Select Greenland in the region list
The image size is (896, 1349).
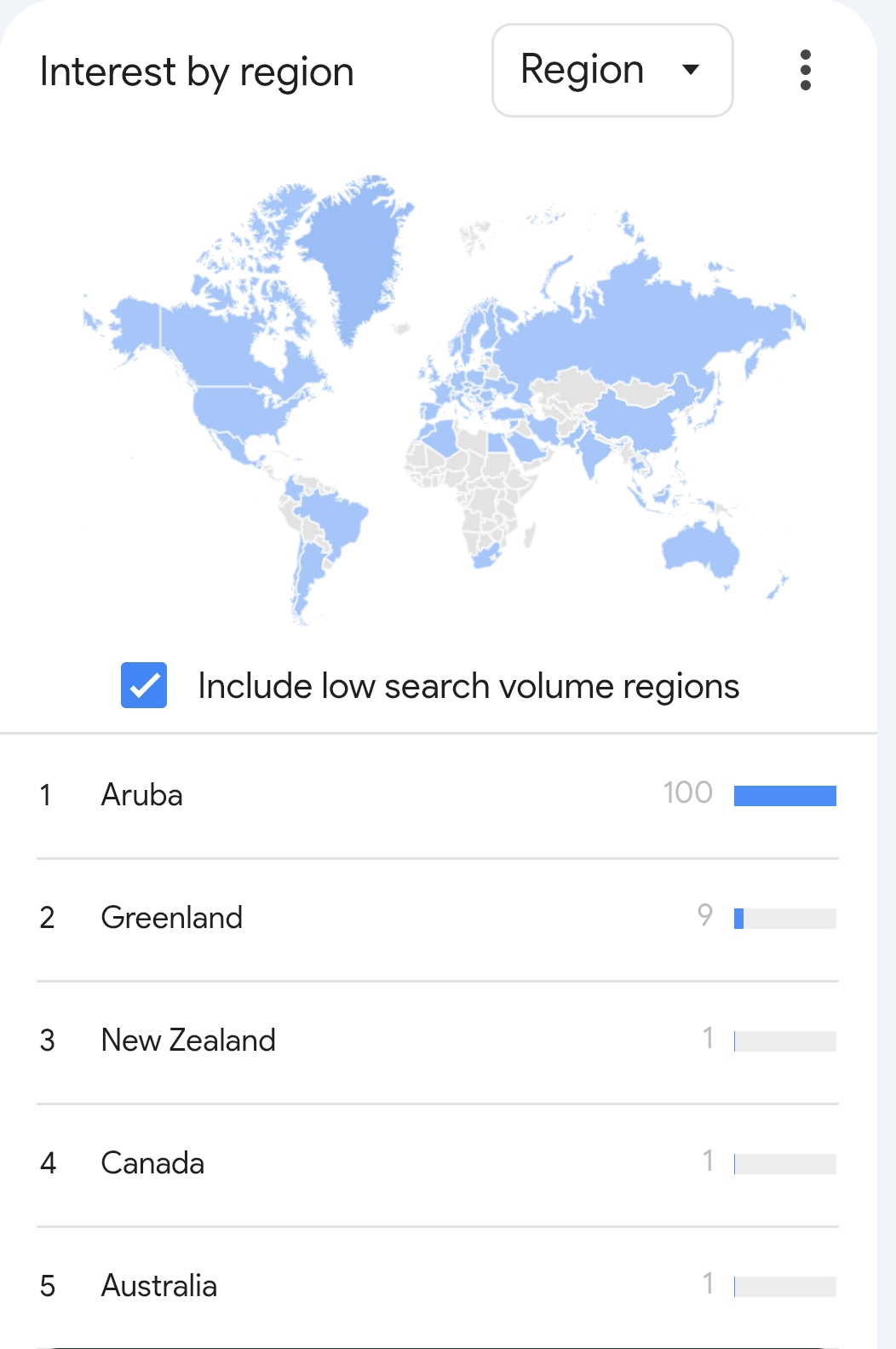438,919
